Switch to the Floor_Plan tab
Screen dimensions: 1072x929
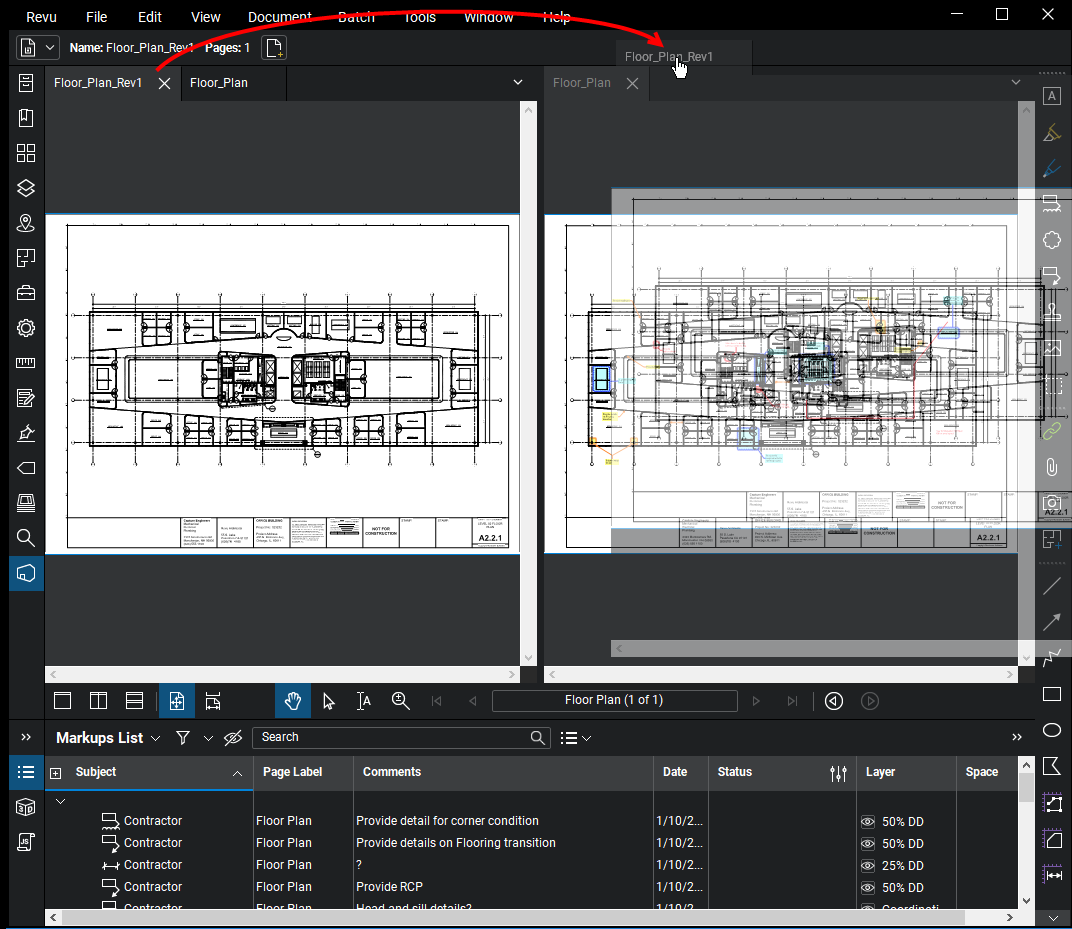click(x=219, y=83)
